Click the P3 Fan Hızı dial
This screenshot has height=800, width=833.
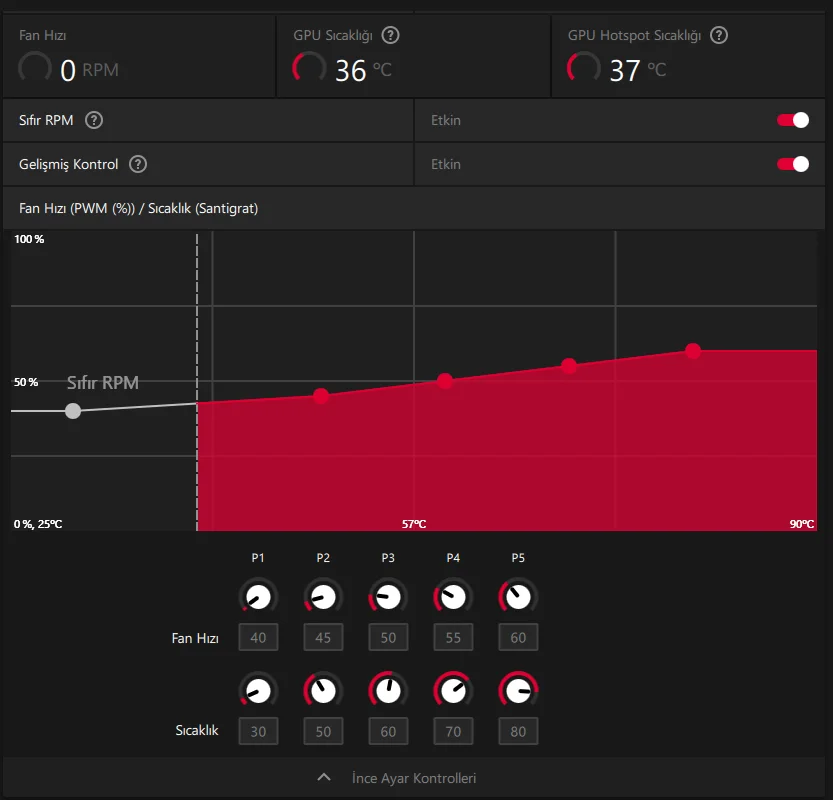click(x=388, y=597)
